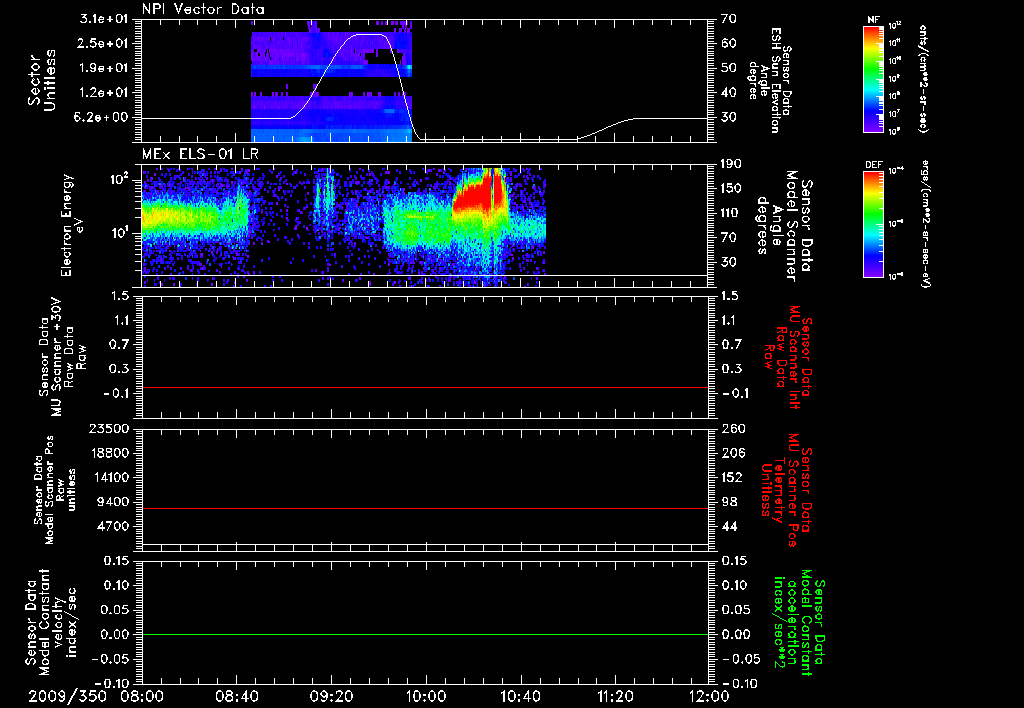The width and height of the screenshot is (1024, 708).
Task: Click the 10:00 time axis label
Action: pyautogui.click(x=426, y=696)
